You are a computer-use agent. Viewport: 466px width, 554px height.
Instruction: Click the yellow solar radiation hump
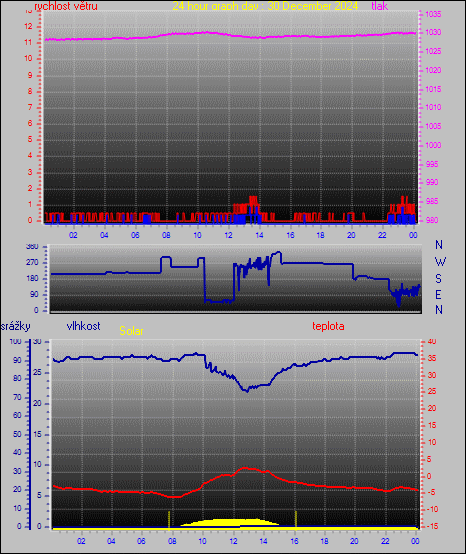point(231,523)
